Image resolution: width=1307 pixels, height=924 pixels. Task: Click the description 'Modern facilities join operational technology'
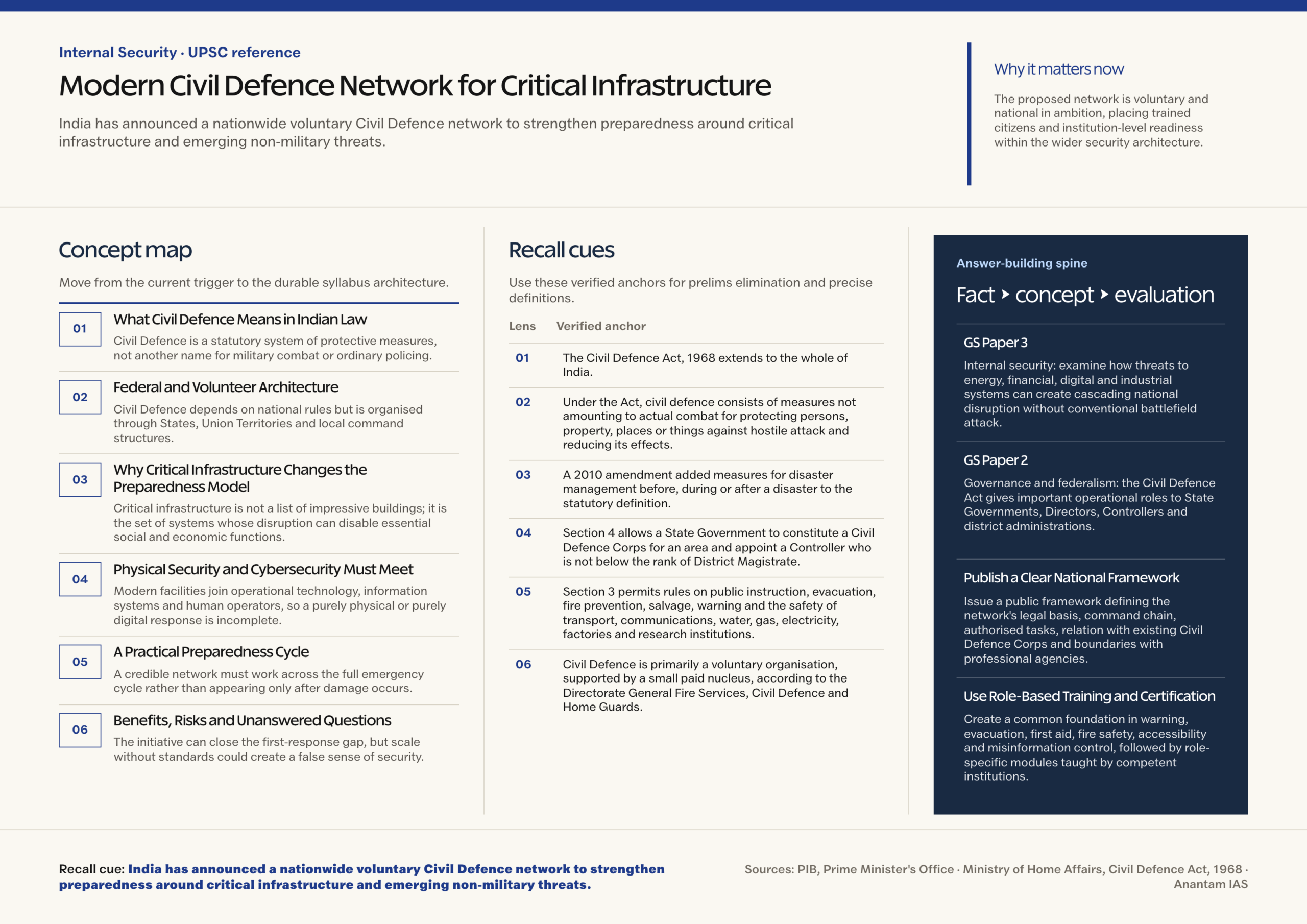coord(279,606)
